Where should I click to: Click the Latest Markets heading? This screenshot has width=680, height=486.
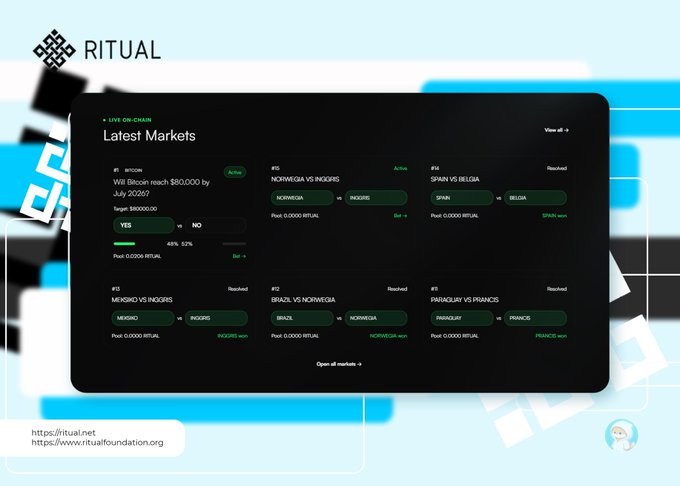(149, 136)
